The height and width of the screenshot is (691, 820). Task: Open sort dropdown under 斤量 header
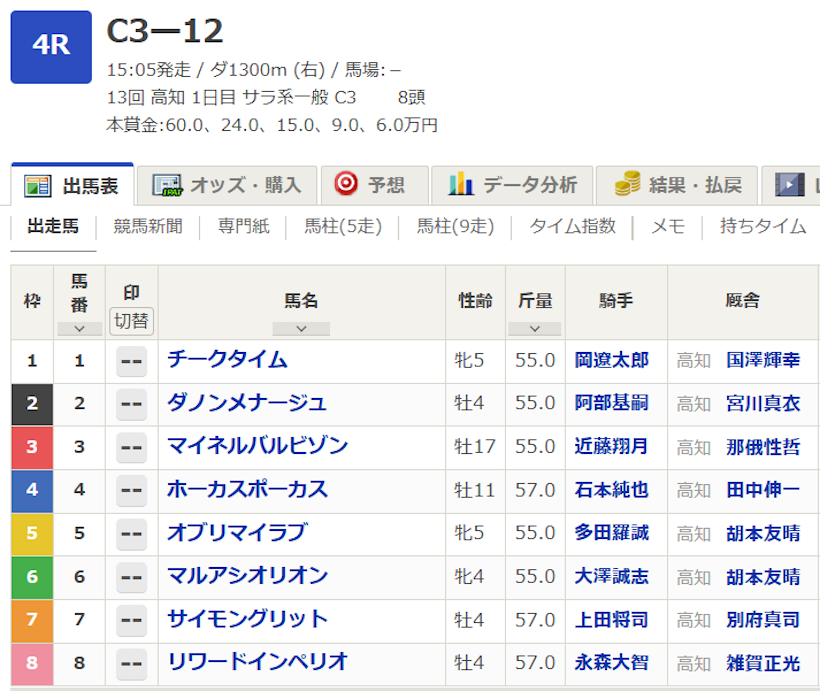[535, 328]
